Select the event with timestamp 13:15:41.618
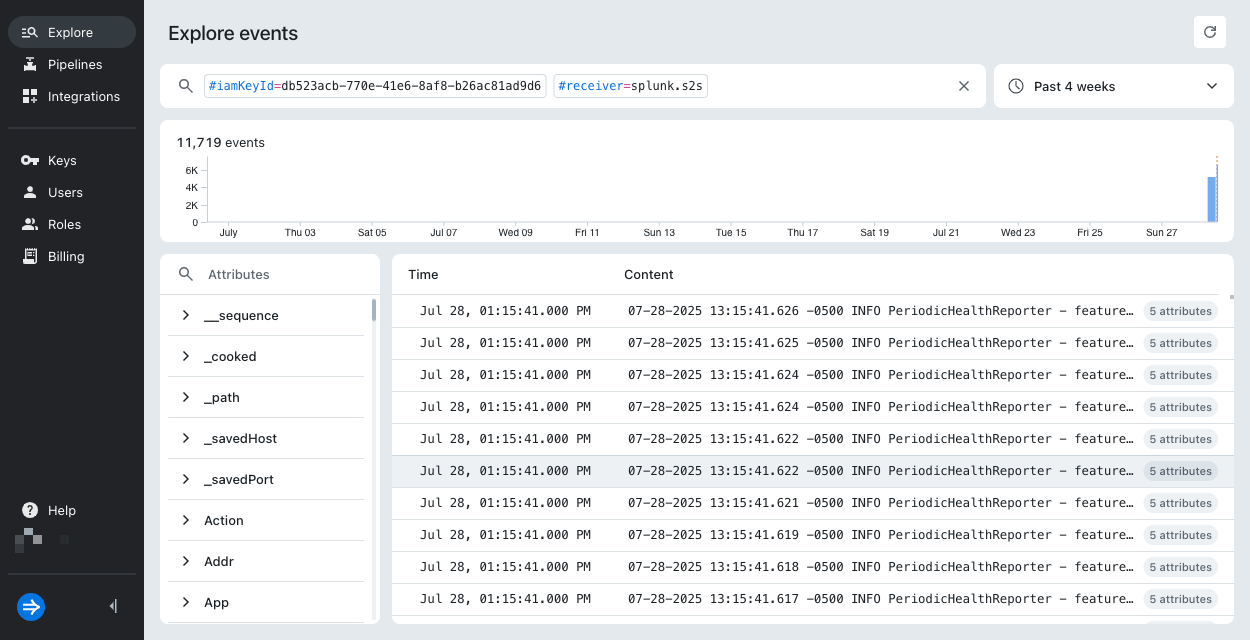This screenshot has width=1250, height=640. click(x=812, y=567)
